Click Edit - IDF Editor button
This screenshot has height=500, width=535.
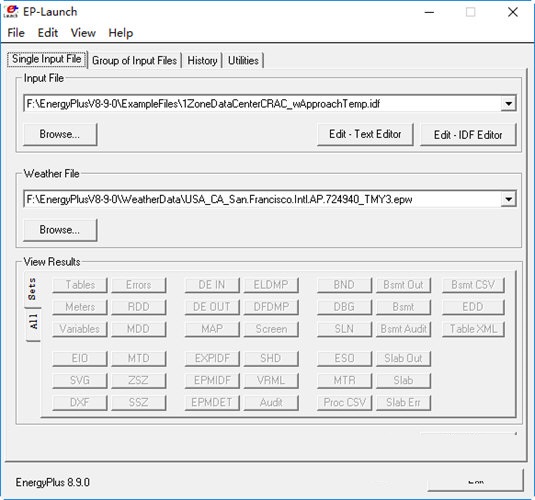pos(468,135)
